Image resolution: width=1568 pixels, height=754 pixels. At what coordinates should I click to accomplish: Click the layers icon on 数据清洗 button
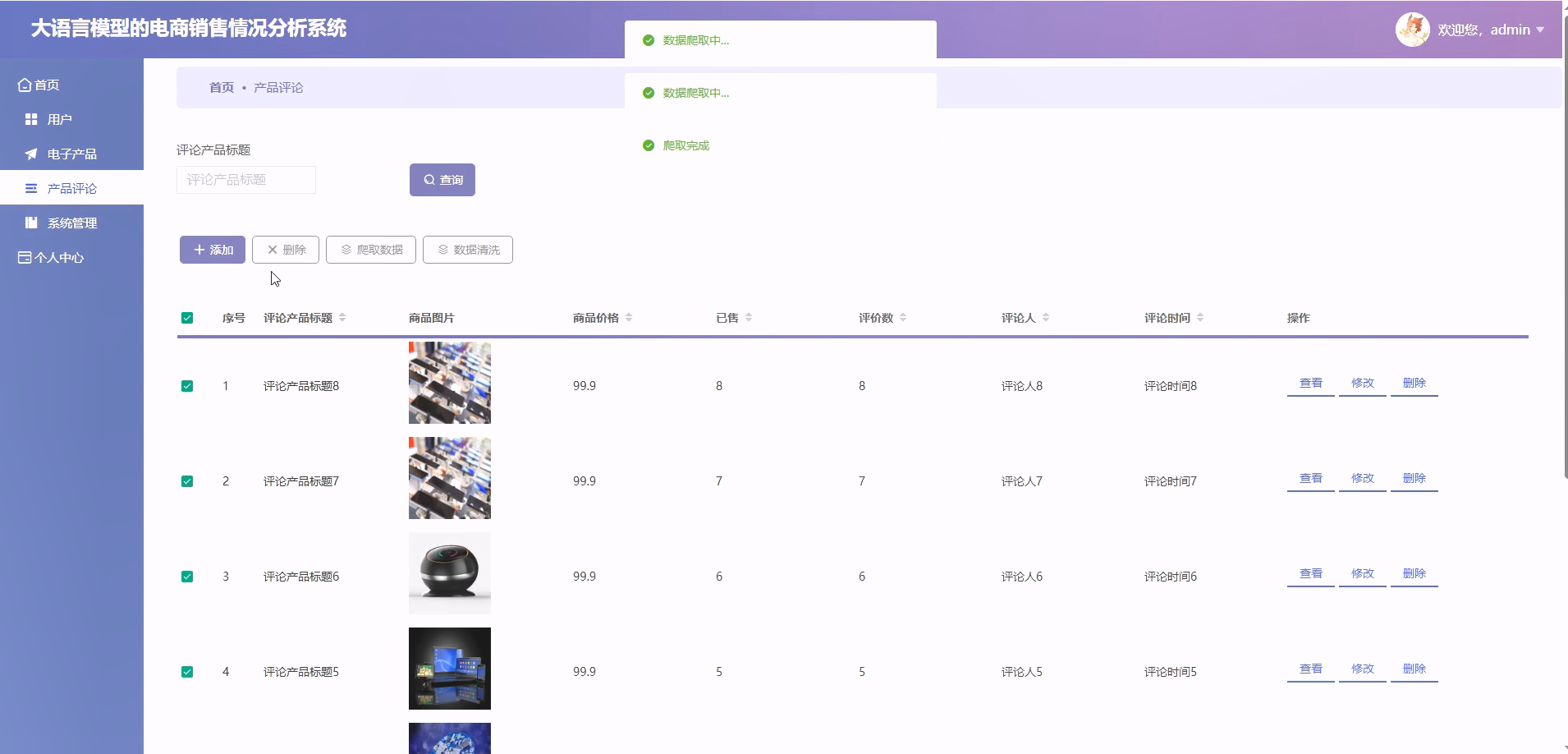click(443, 250)
